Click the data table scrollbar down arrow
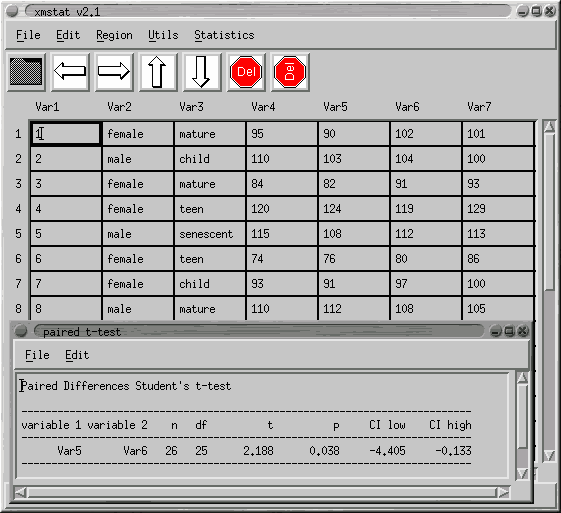Image resolution: width=561 pixels, height=513 pixels. coord(549,456)
